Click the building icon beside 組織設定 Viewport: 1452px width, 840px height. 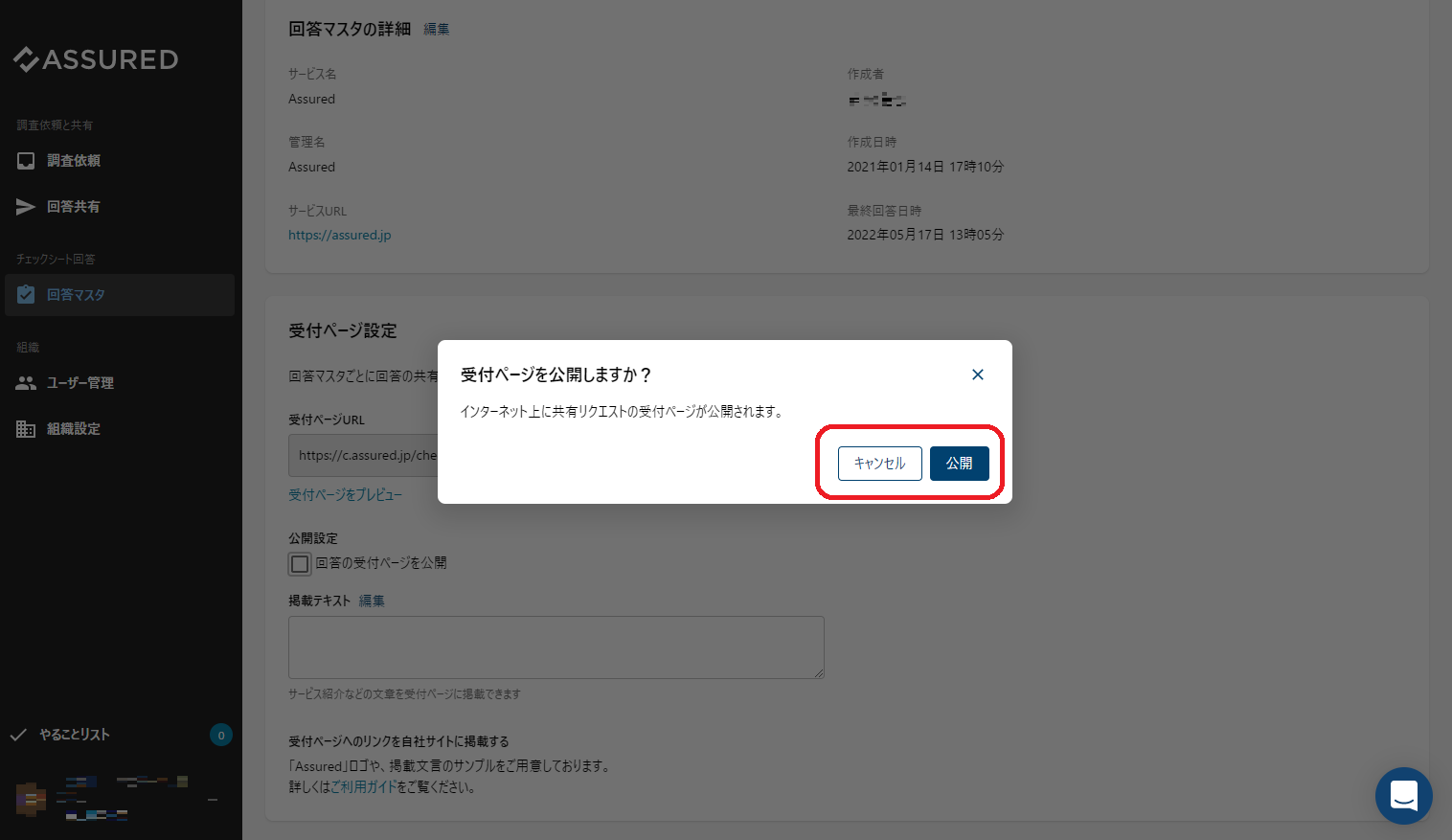26,429
